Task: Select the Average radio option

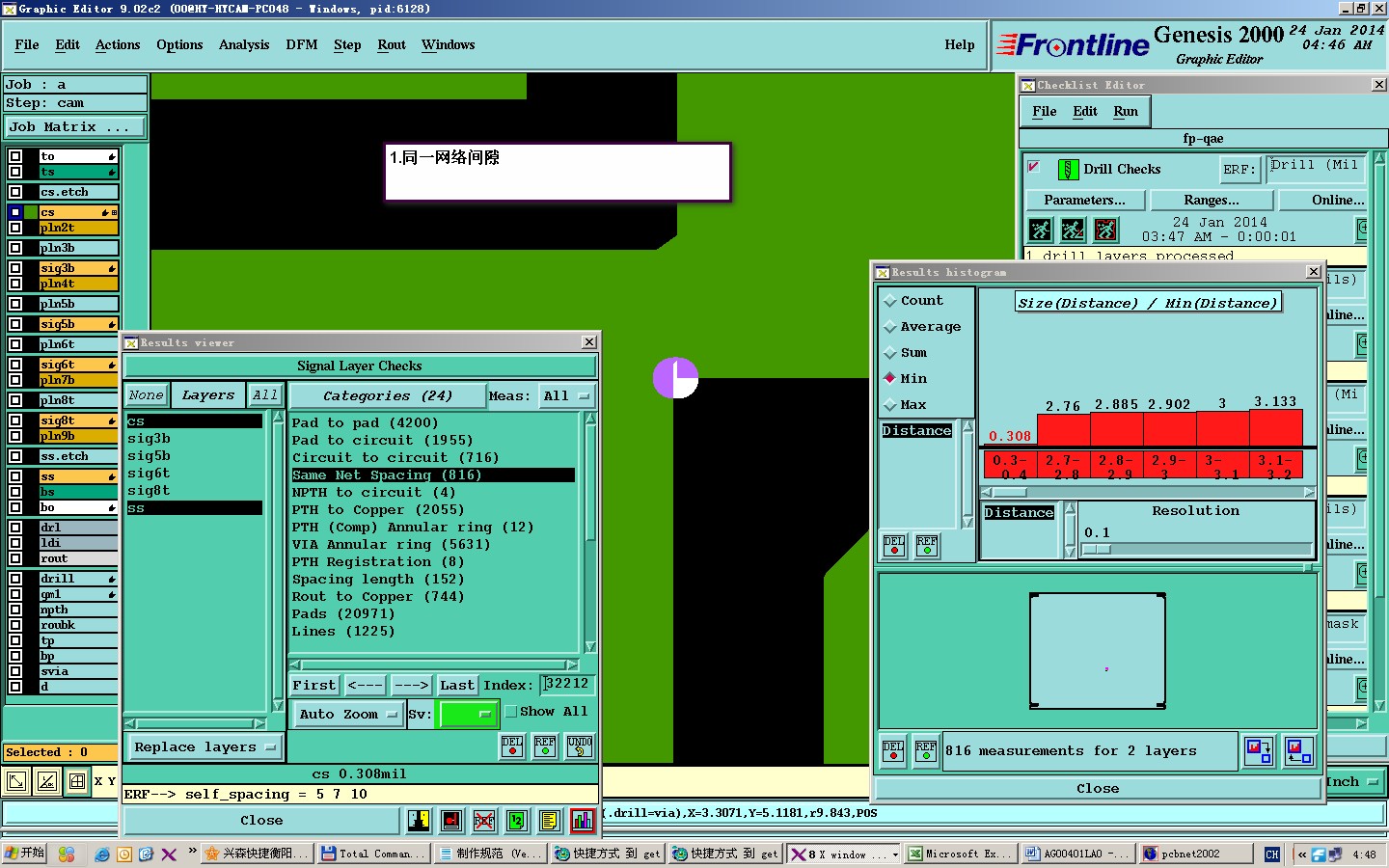Action: (890, 327)
